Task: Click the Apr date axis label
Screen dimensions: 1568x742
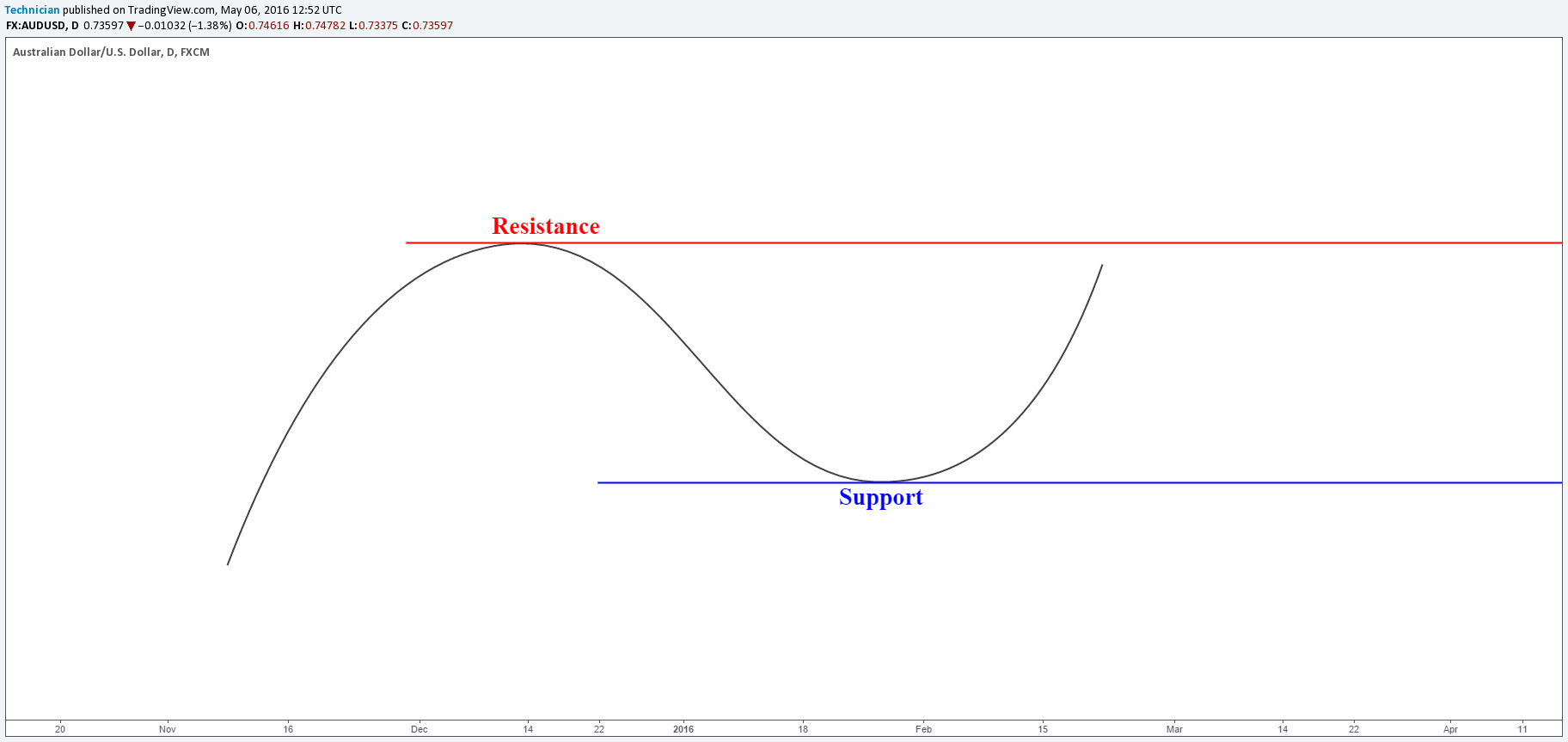Action: click(x=1450, y=729)
